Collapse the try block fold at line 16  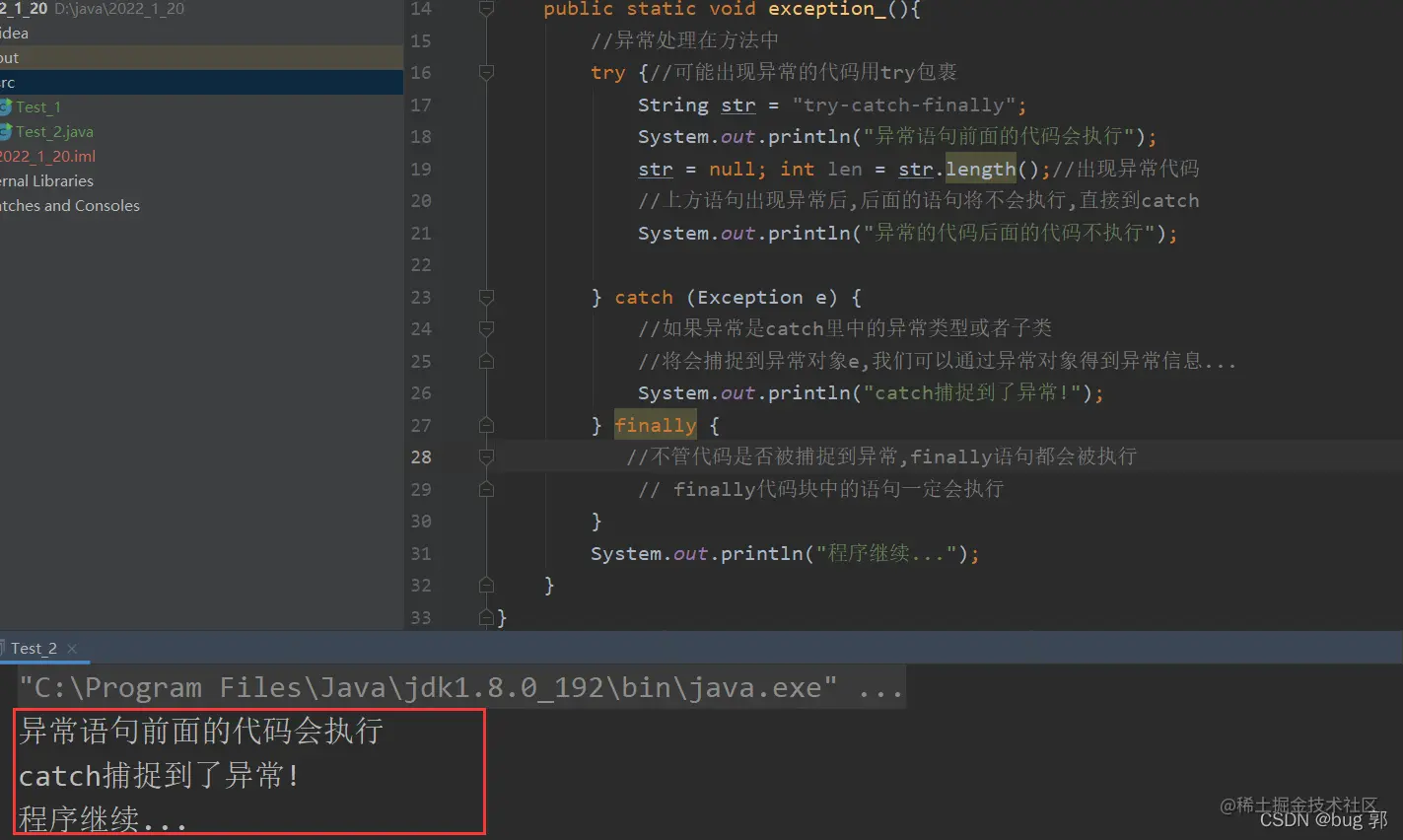click(x=486, y=73)
